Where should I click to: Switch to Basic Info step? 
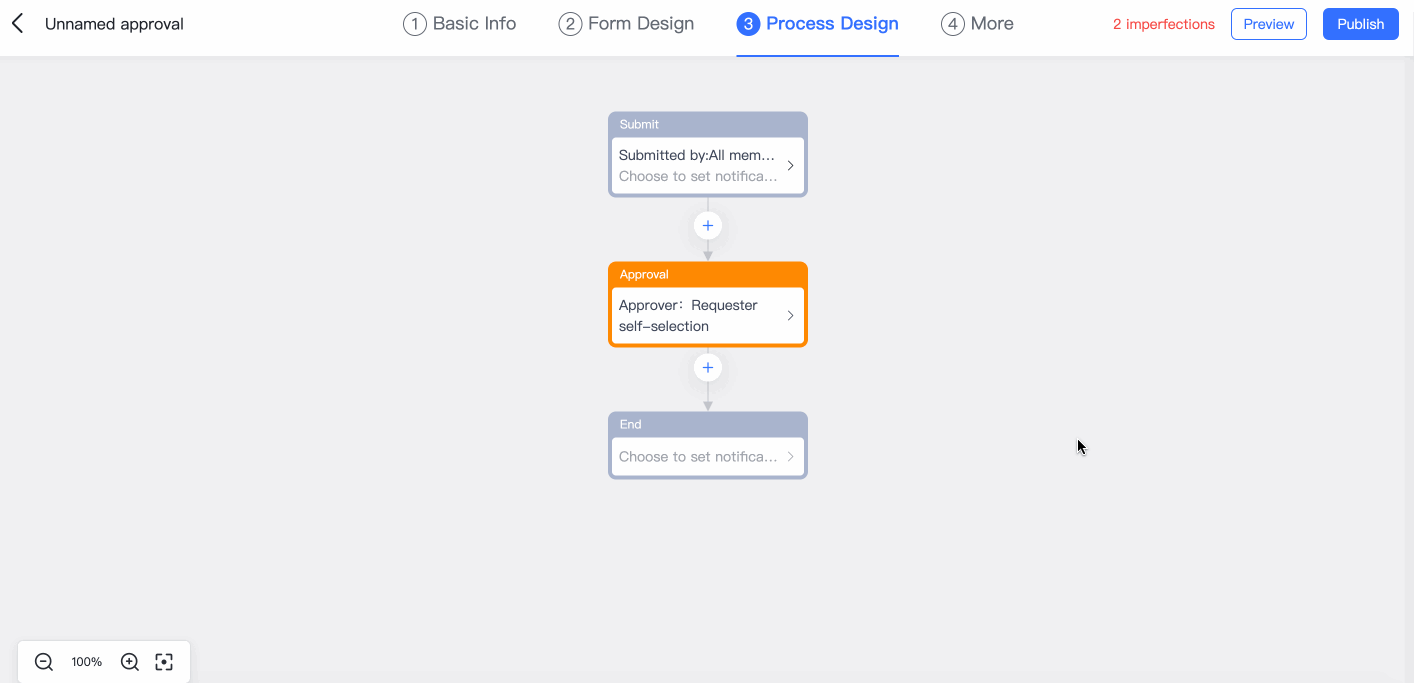(x=460, y=24)
